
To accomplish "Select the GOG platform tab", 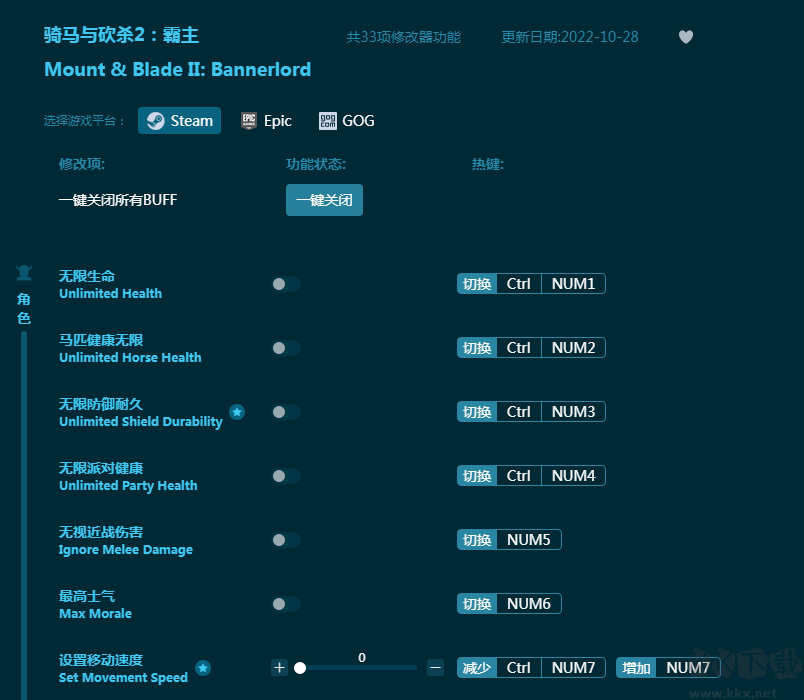I will coord(347,121).
